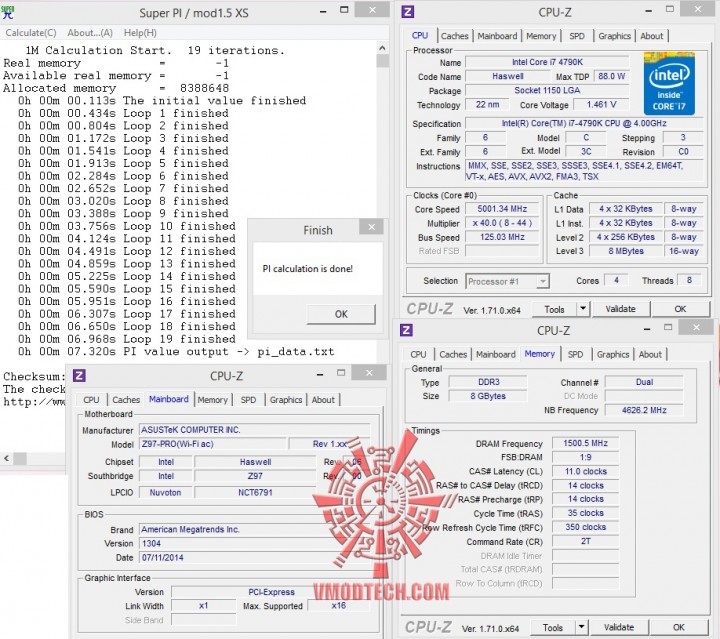This screenshot has width=720, height=639.
Task: Select Caches tab in Memory CPU-Z window
Action: tap(453, 354)
